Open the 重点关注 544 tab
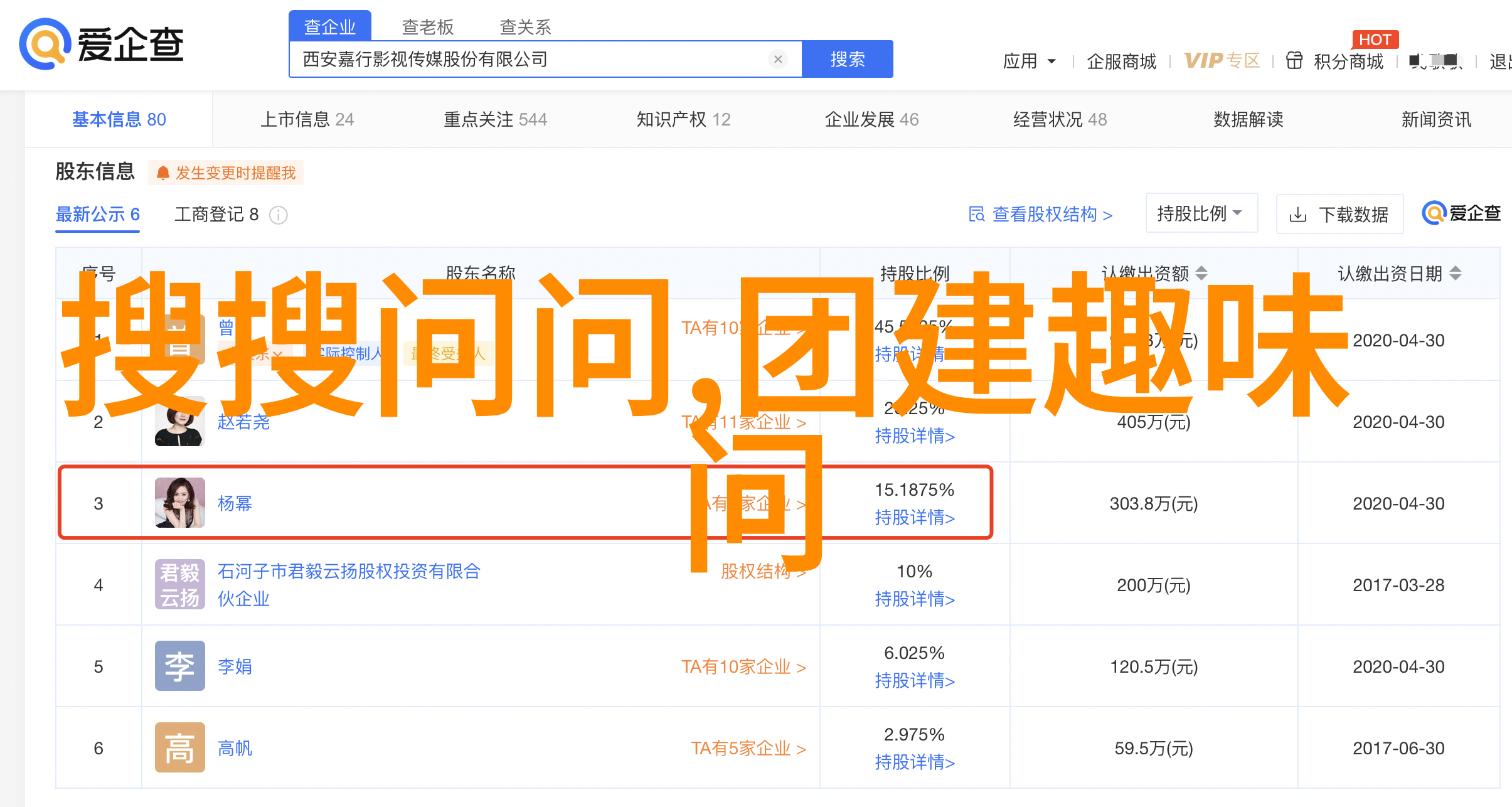 pos(496,119)
